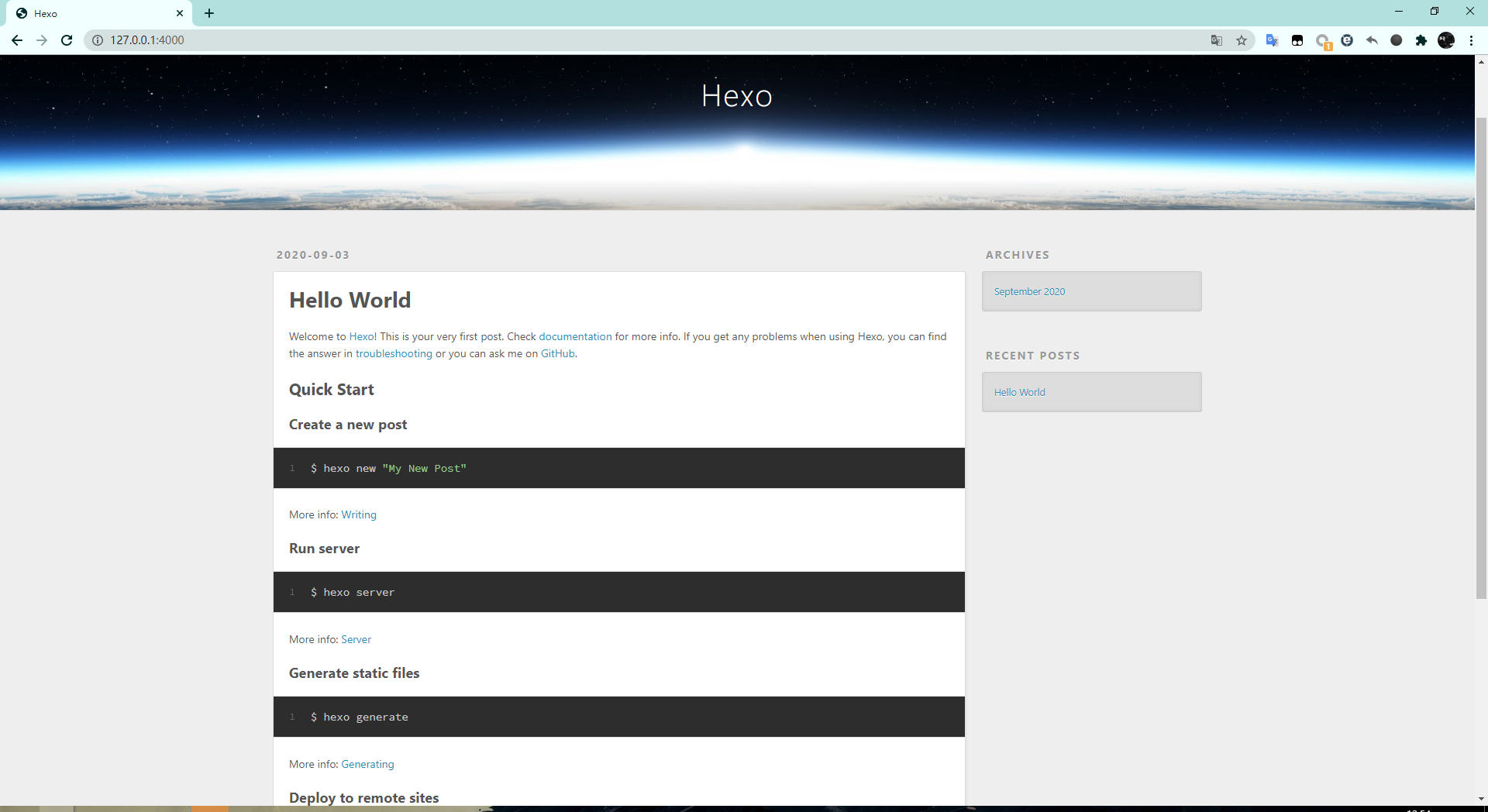Open Hello World in Recent Posts
Viewport: 1488px width, 812px height.
(x=1019, y=392)
